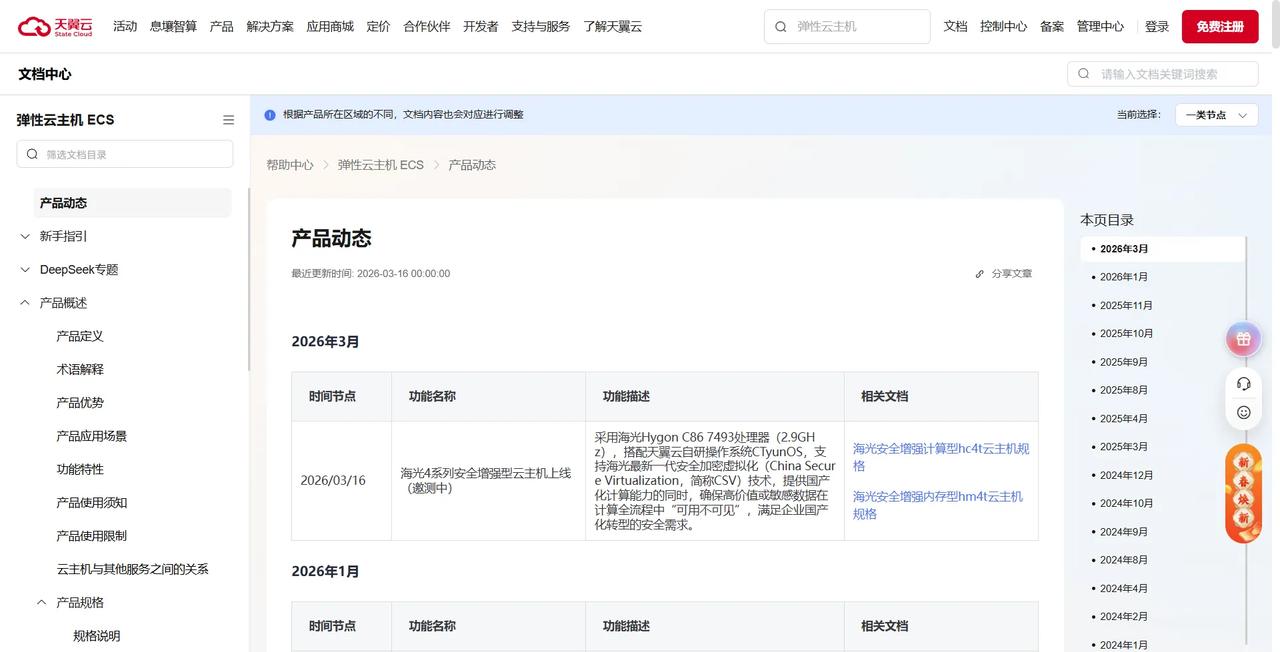Click the 免费注册 button
The image size is (1280, 652).
[1220, 26]
